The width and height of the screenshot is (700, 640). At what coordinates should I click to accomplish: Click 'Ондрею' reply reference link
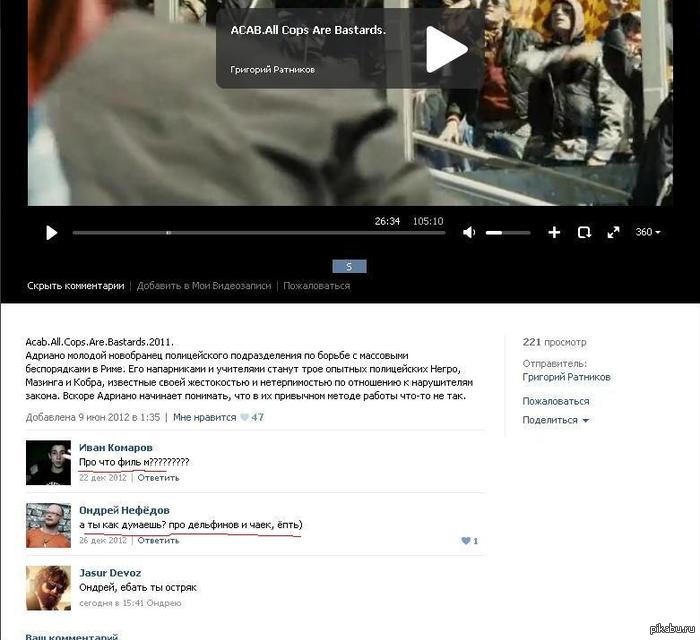click(164, 603)
